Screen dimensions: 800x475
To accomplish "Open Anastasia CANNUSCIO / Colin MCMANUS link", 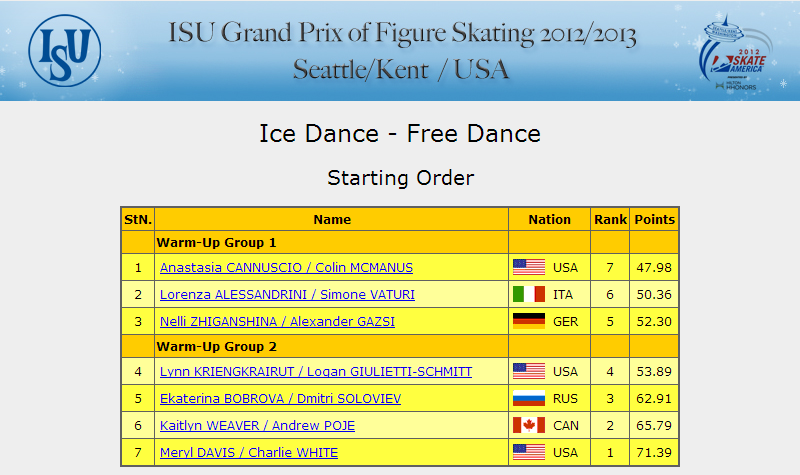I will [x=286, y=268].
